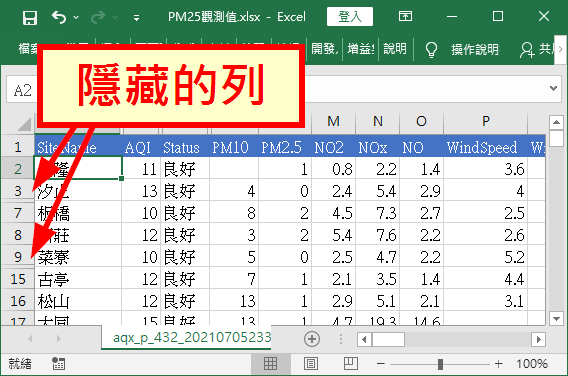Screen dimensions: 568x376
Task: Click the share person icon
Action: tap(526, 50)
